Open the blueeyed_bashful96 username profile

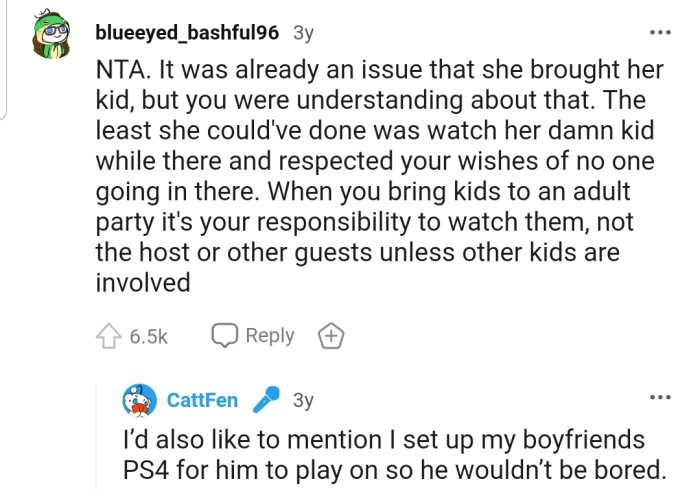186,32
